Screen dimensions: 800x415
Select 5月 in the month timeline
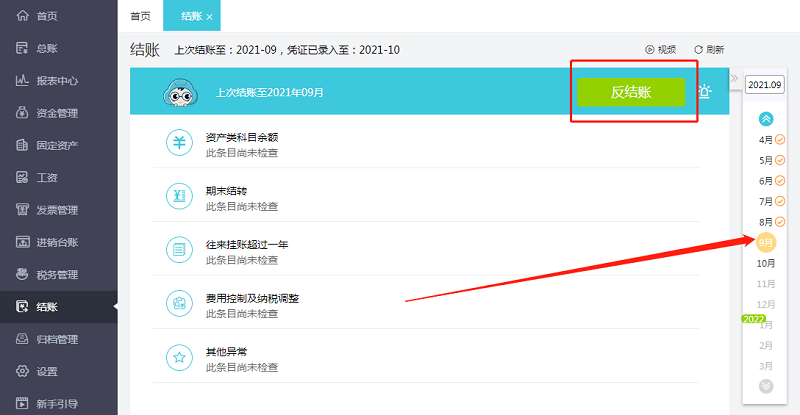pos(765,160)
